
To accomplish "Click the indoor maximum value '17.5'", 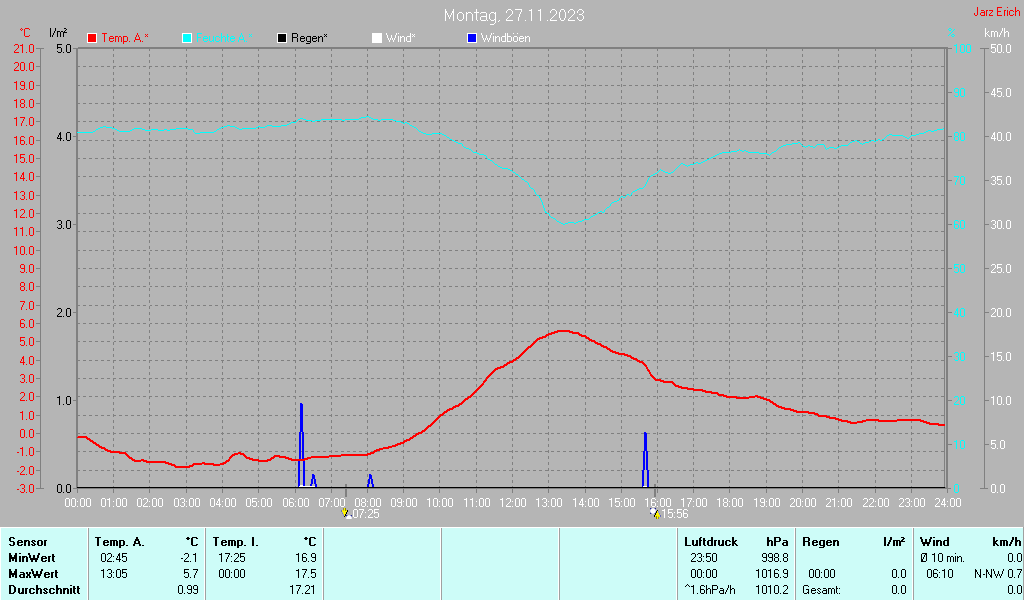I will click(x=306, y=574).
